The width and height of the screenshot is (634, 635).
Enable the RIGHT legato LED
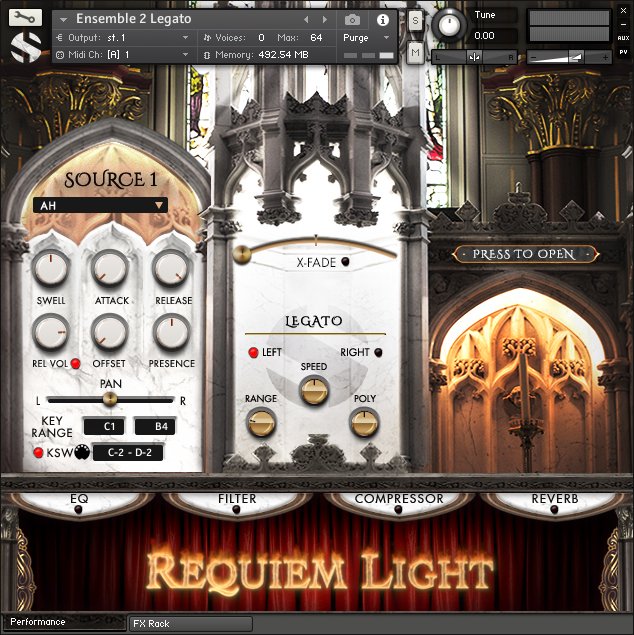(378, 352)
